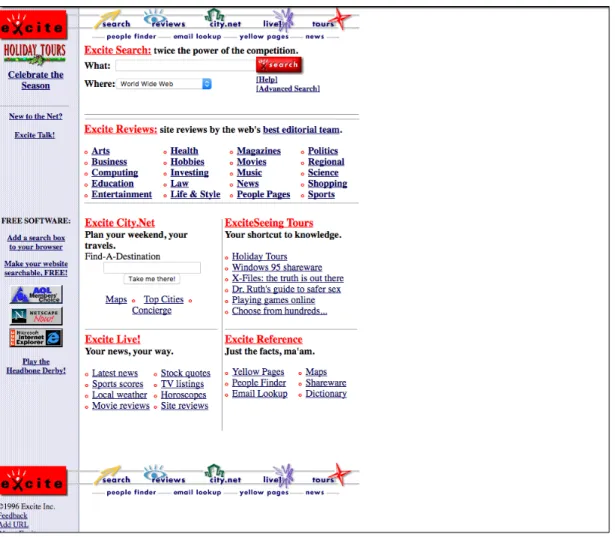This screenshot has width=615, height=537.
Task: Open the Dictionary reference link
Action: point(326,394)
